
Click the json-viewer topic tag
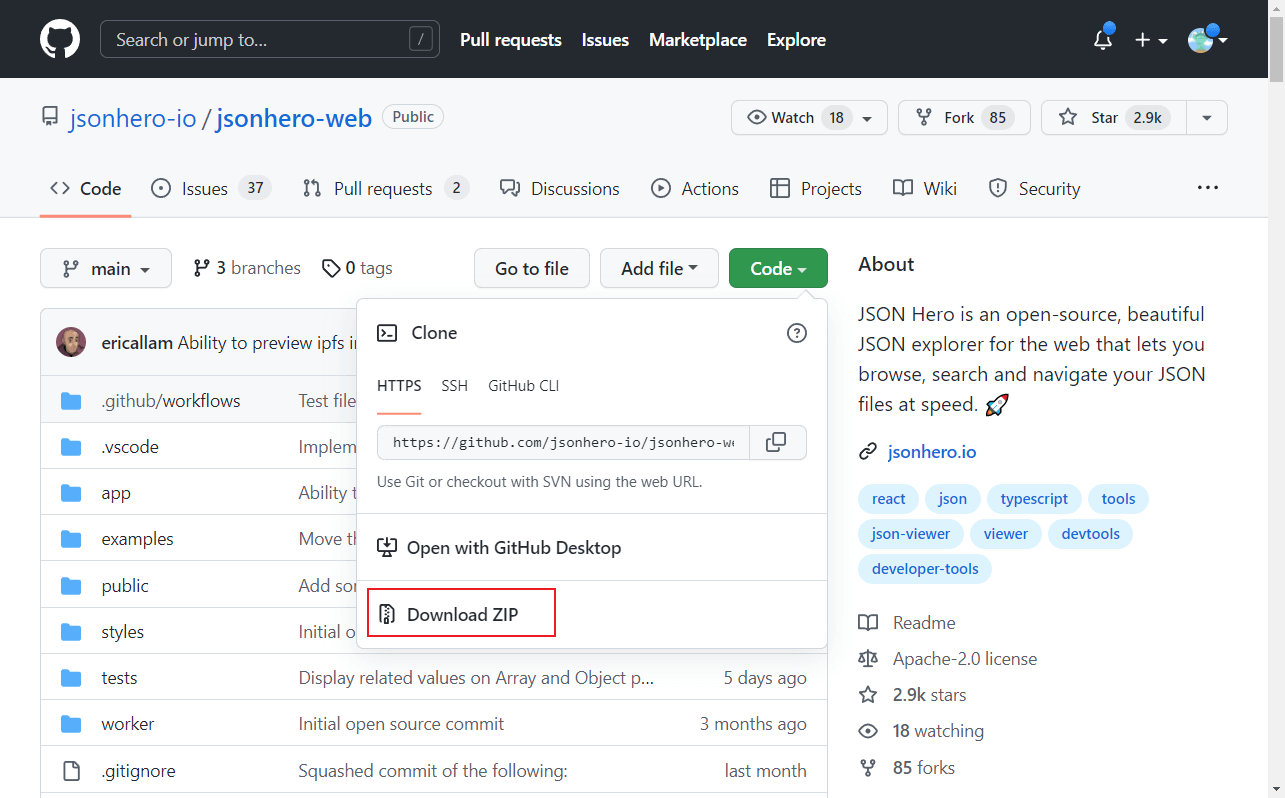tap(911, 534)
